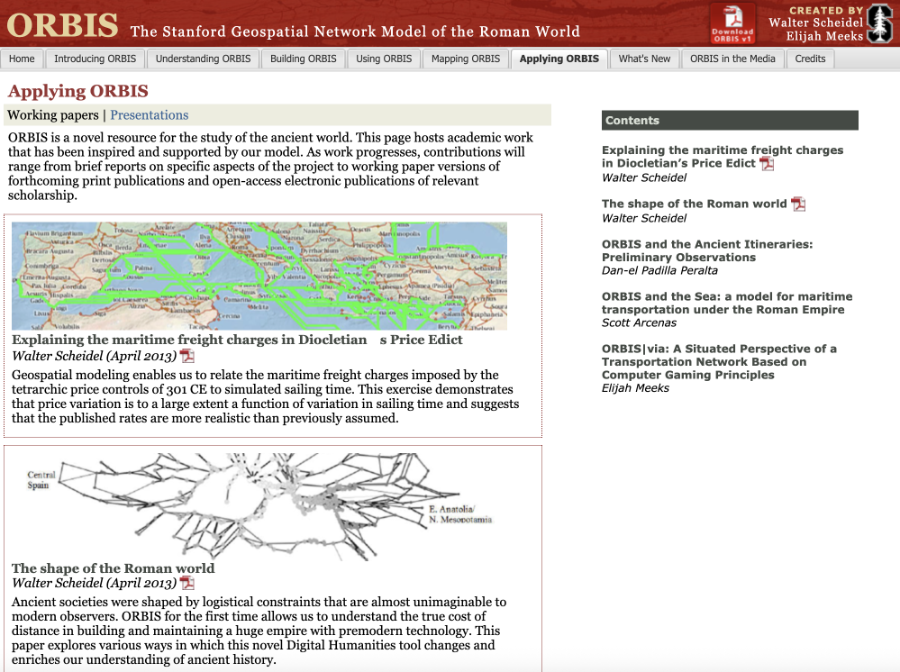Image resolution: width=900 pixels, height=672 pixels.
Task: Open the What's New tab
Action: 644,59
